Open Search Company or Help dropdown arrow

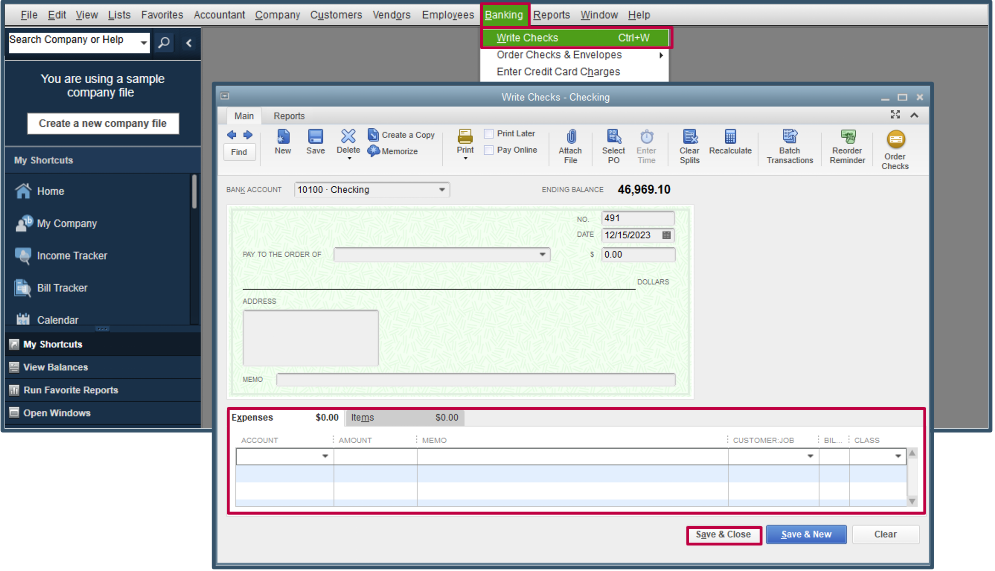click(x=144, y=43)
